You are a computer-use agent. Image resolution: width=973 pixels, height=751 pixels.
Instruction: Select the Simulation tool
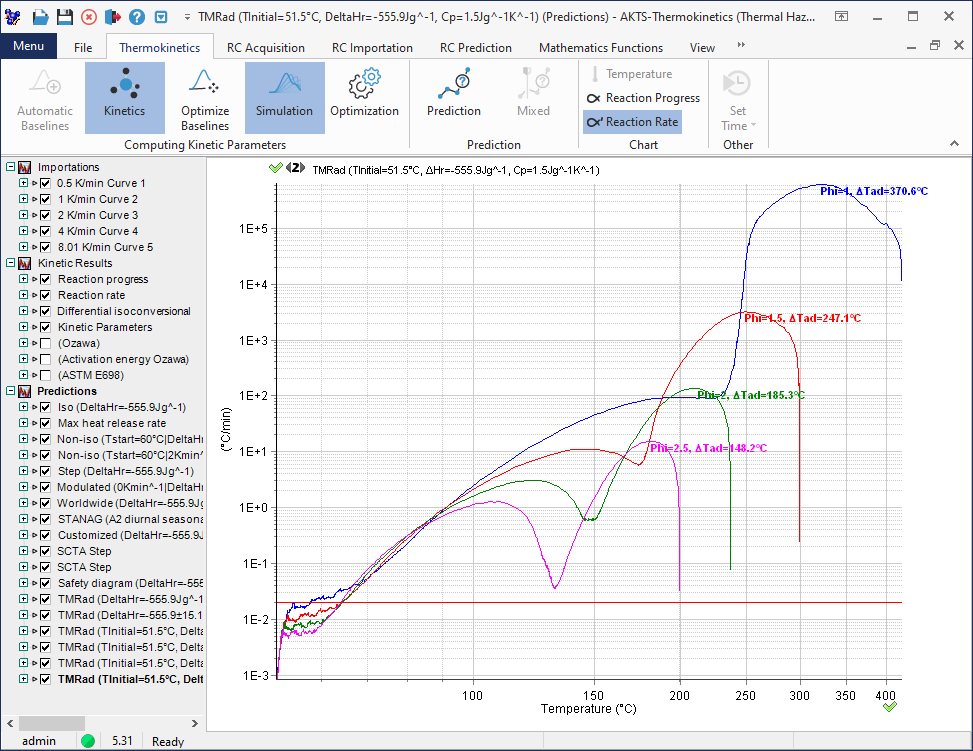[284, 97]
